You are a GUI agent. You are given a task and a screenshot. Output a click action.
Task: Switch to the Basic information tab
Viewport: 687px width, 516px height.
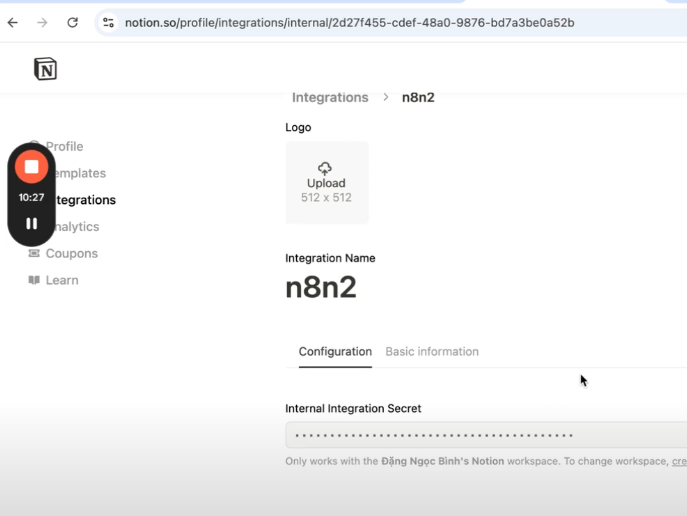(x=432, y=352)
